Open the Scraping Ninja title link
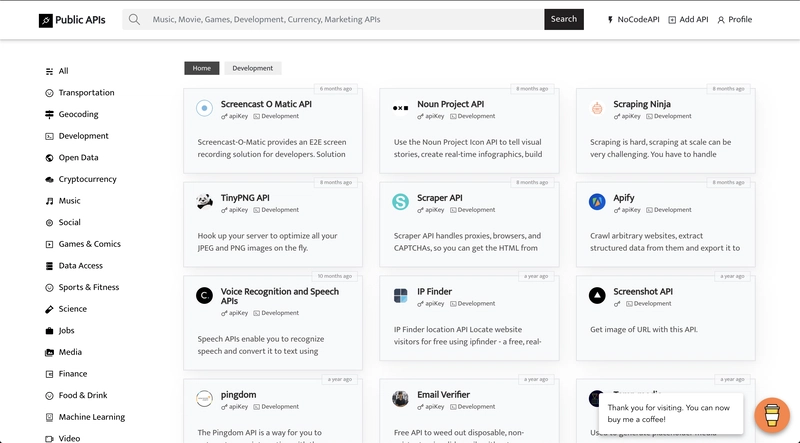 coord(642,104)
